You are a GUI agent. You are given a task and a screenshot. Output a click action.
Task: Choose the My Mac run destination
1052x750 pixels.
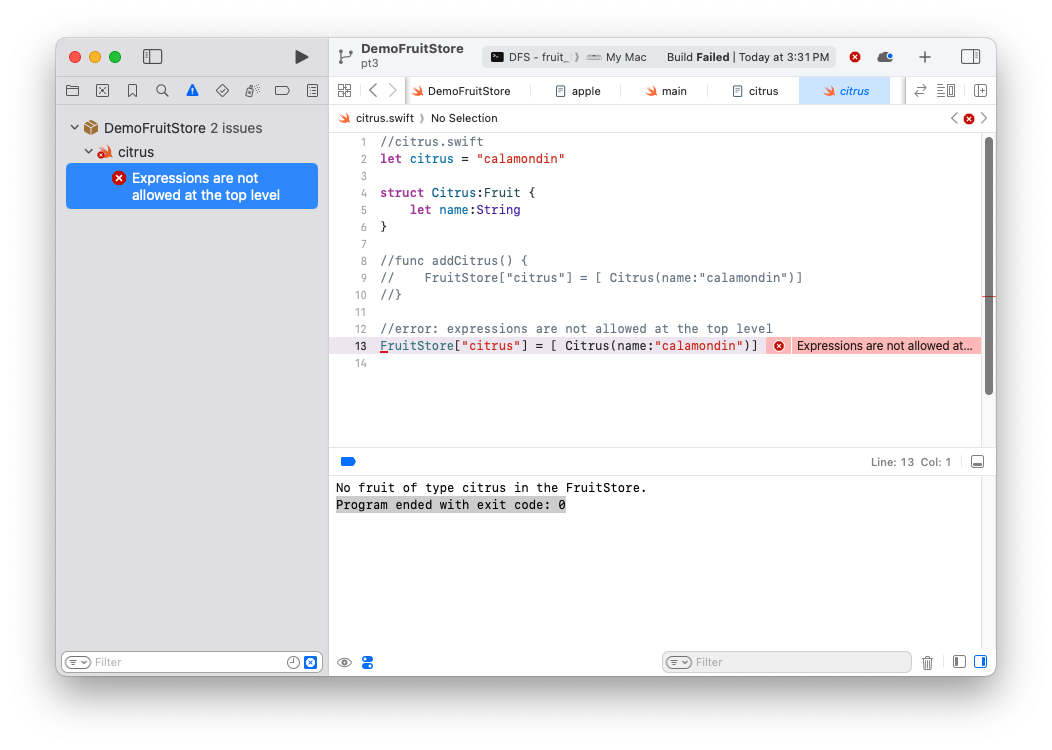(617, 57)
